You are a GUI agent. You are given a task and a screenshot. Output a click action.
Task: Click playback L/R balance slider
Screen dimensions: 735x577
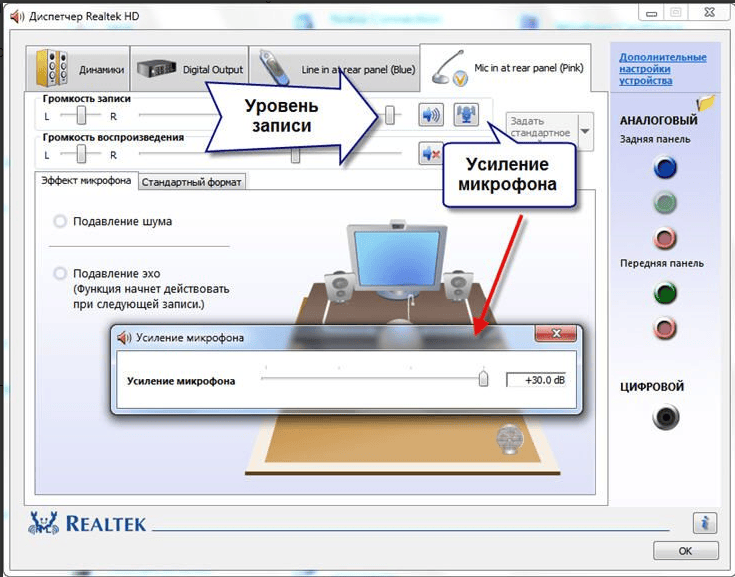click(x=81, y=154)
